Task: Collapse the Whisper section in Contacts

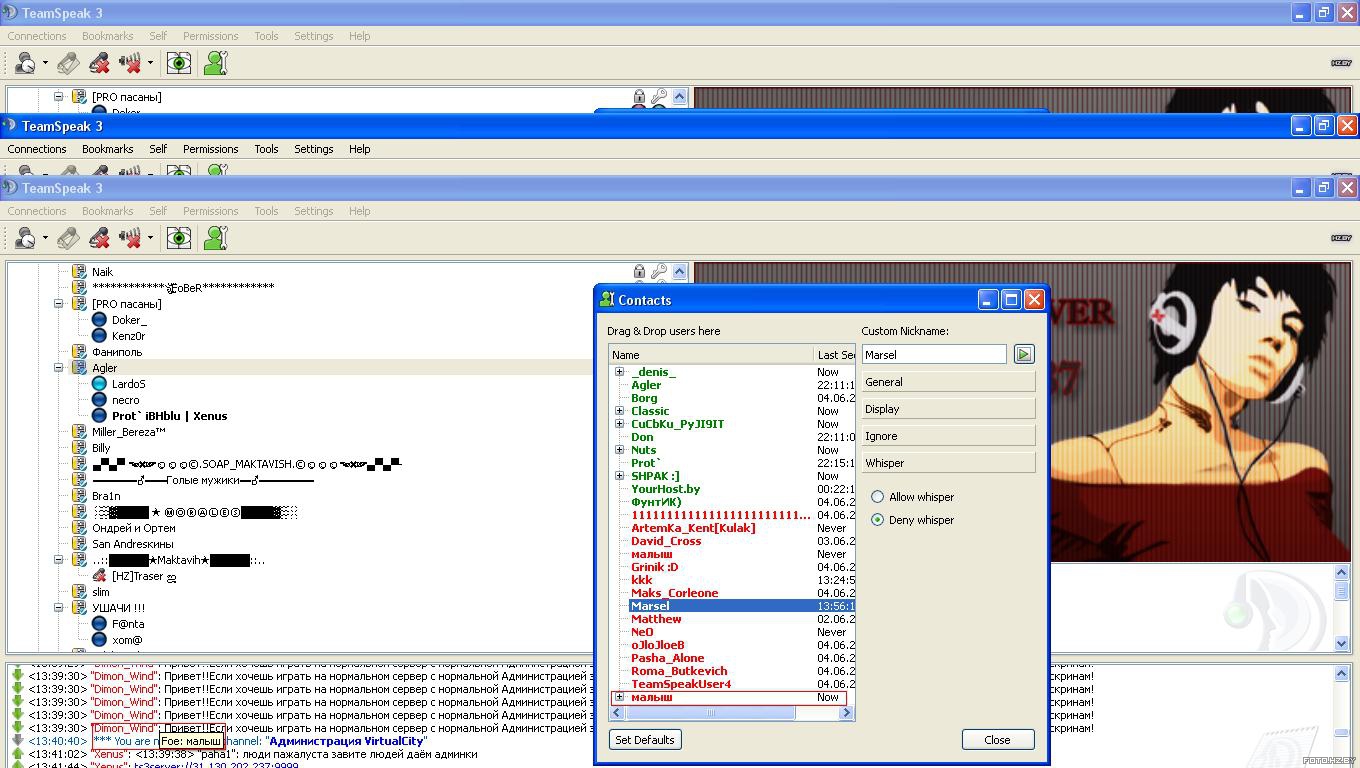Action: pos(948,463)
